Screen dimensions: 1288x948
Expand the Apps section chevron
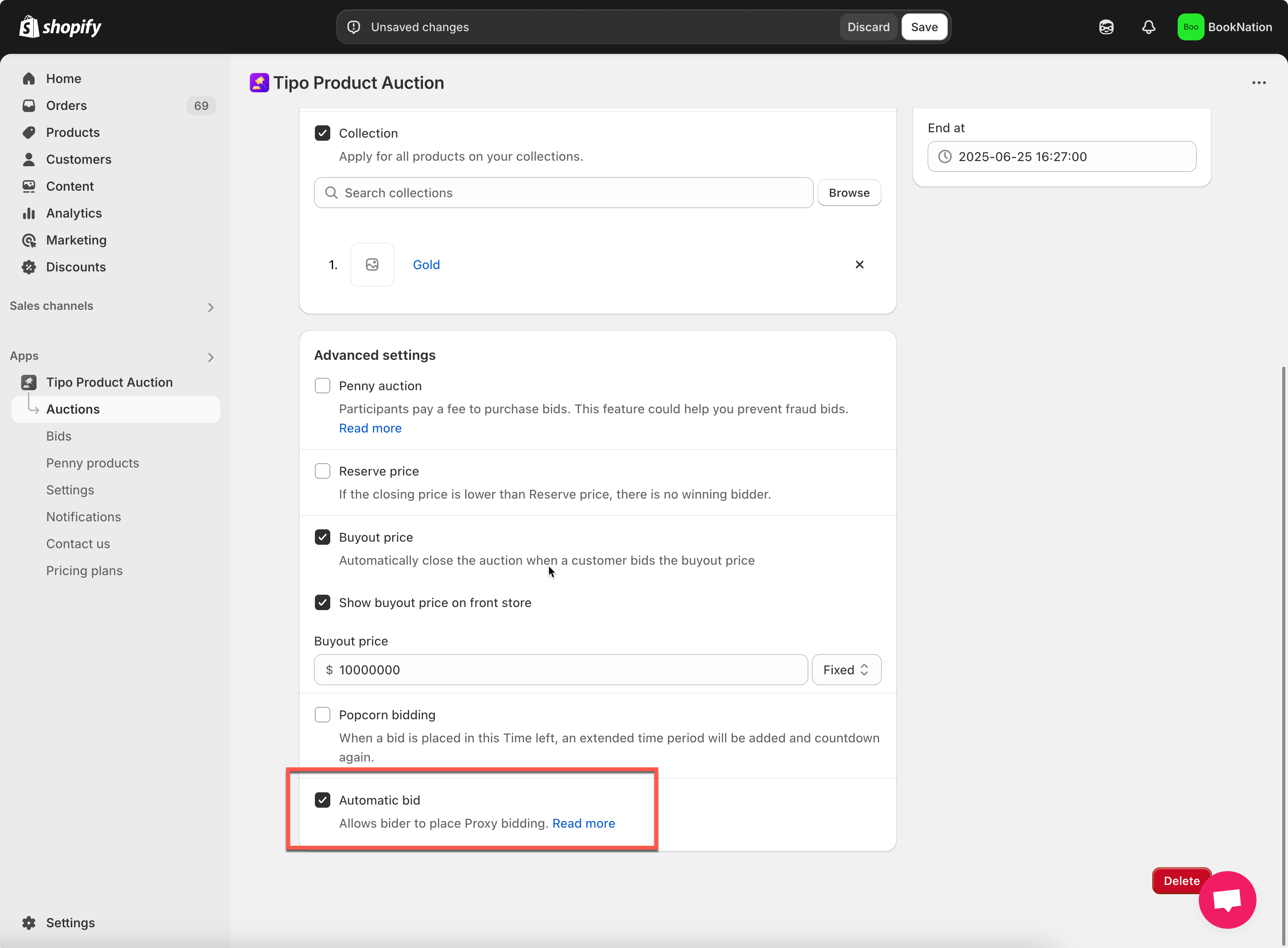[x=211, y=357]
